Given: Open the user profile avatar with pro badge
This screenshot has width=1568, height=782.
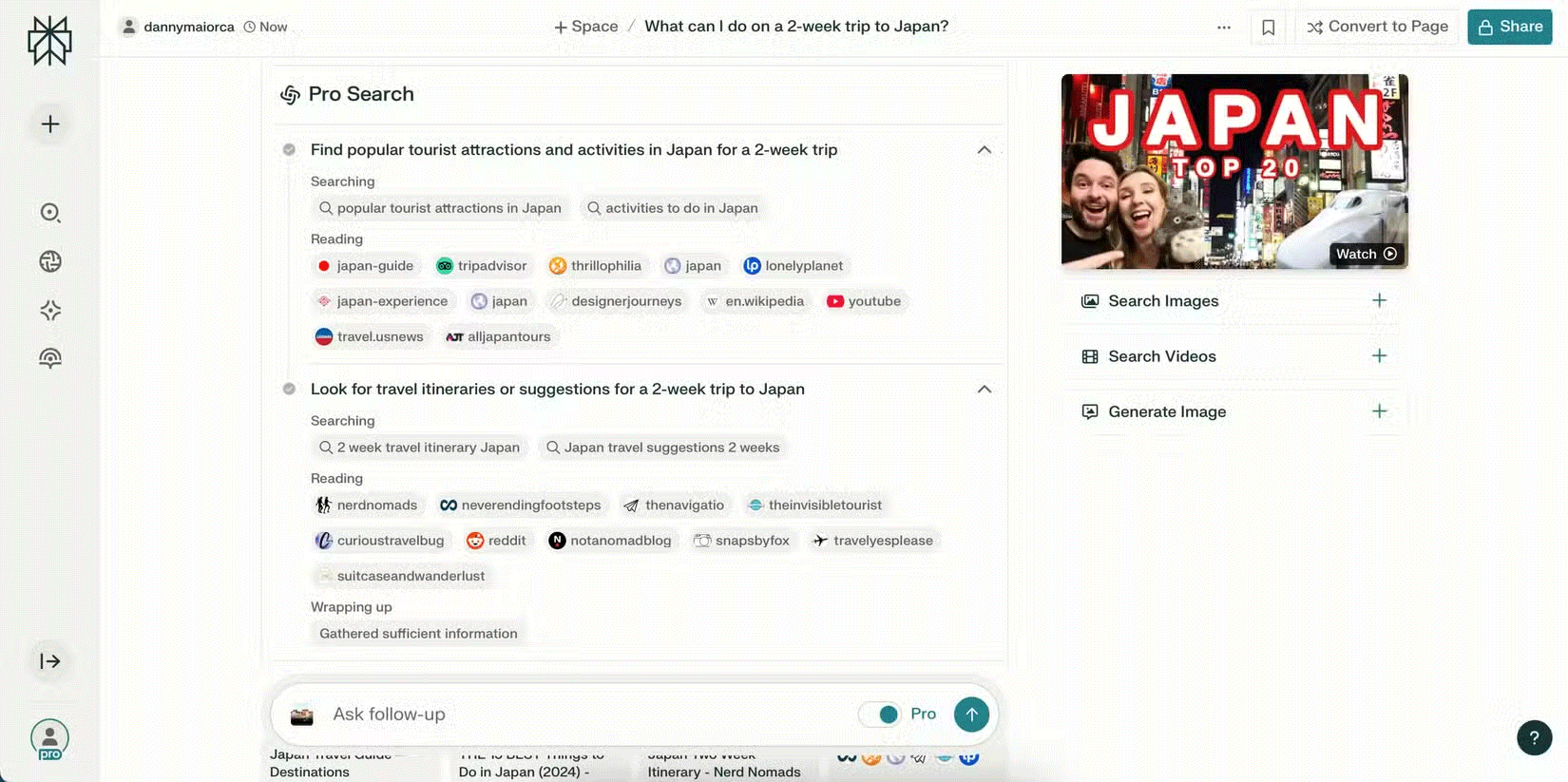Looking at the screenshot, I should [49, 739].
